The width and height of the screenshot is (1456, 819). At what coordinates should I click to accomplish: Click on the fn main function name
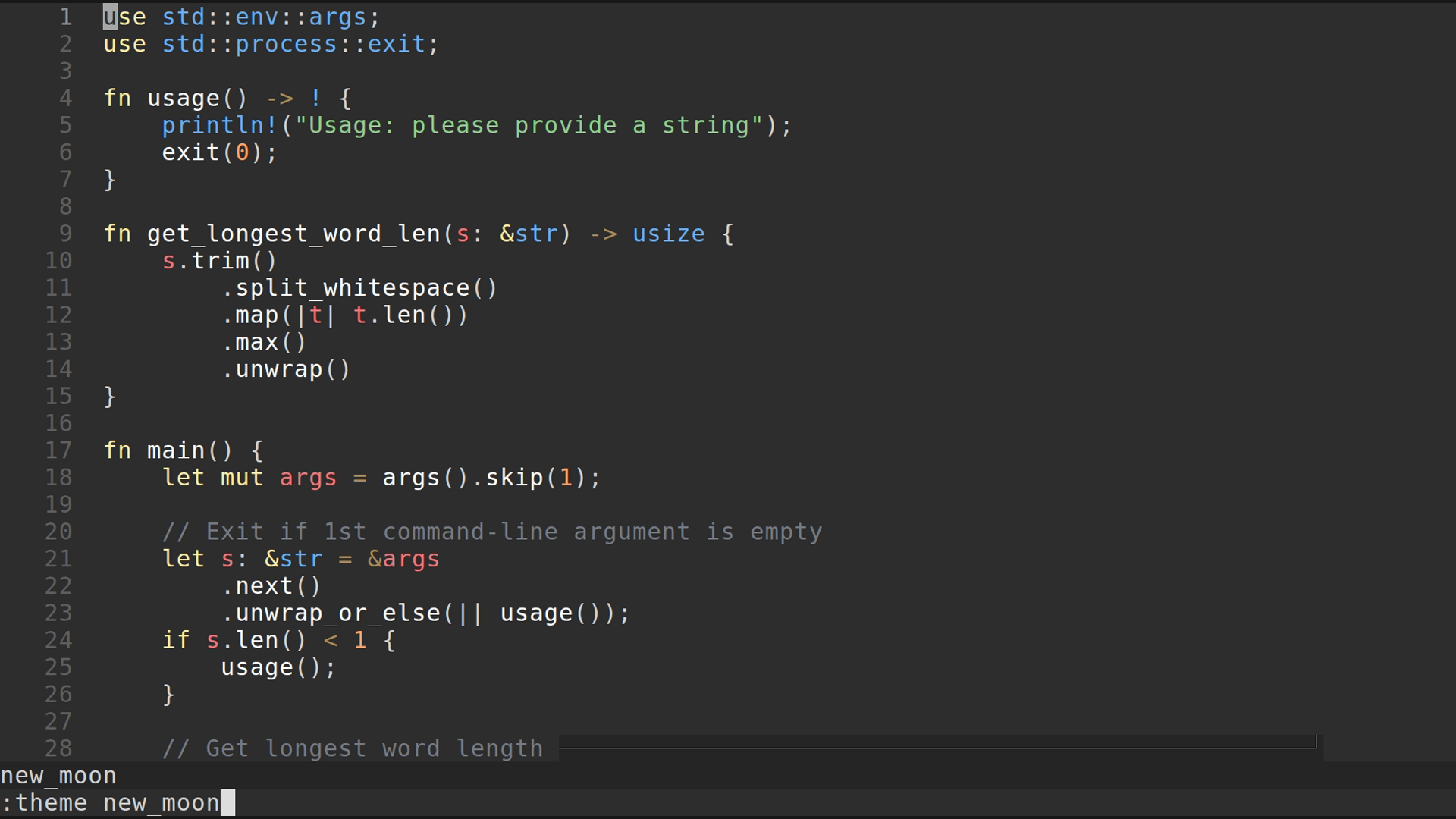point(176,450)
